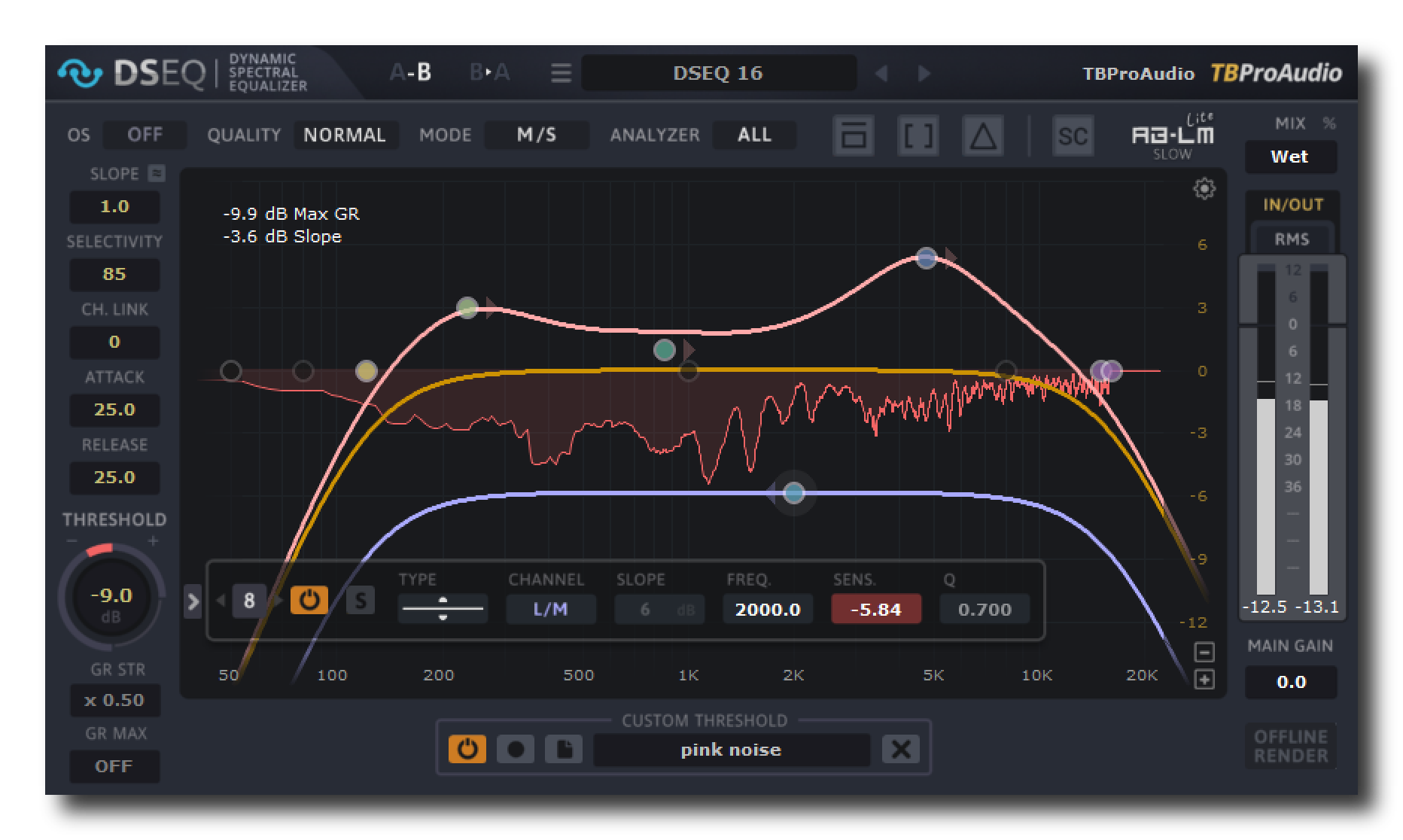Viewport: 1403px width, 840px height.
Task: Toggle the band 8 power button
Action: [309, 600]
